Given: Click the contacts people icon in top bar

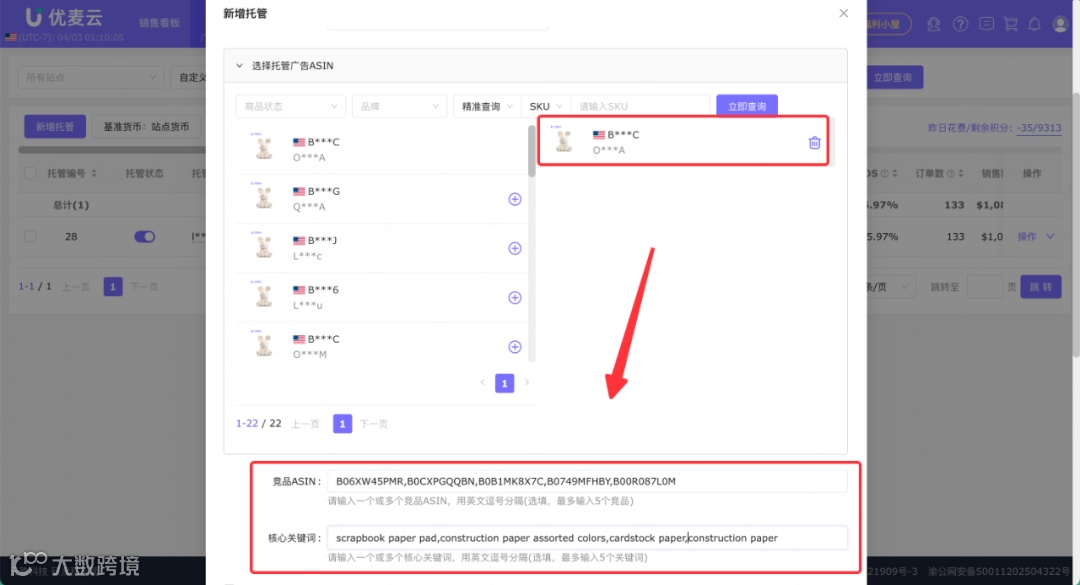Looking at the screenshot, I should tap(933, 24).
